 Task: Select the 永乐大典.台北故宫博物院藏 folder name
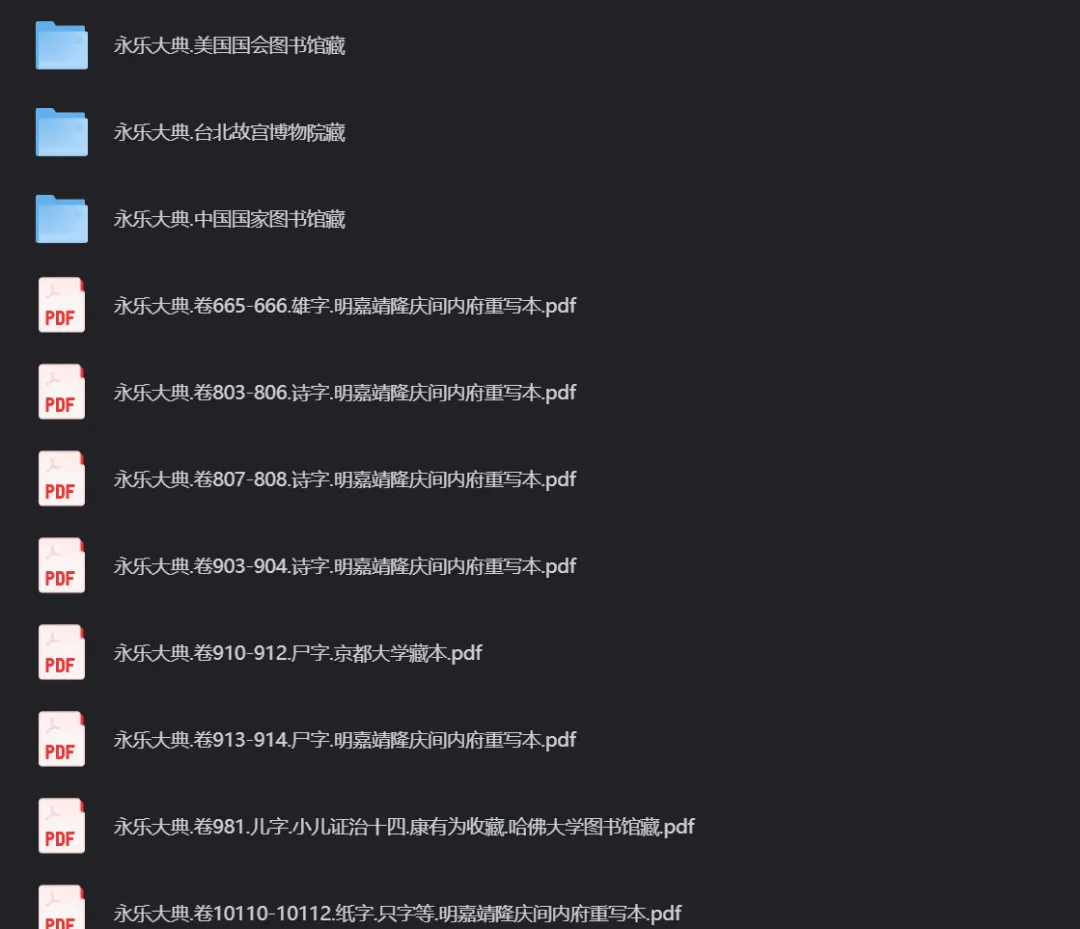click(x=229, y=132)
